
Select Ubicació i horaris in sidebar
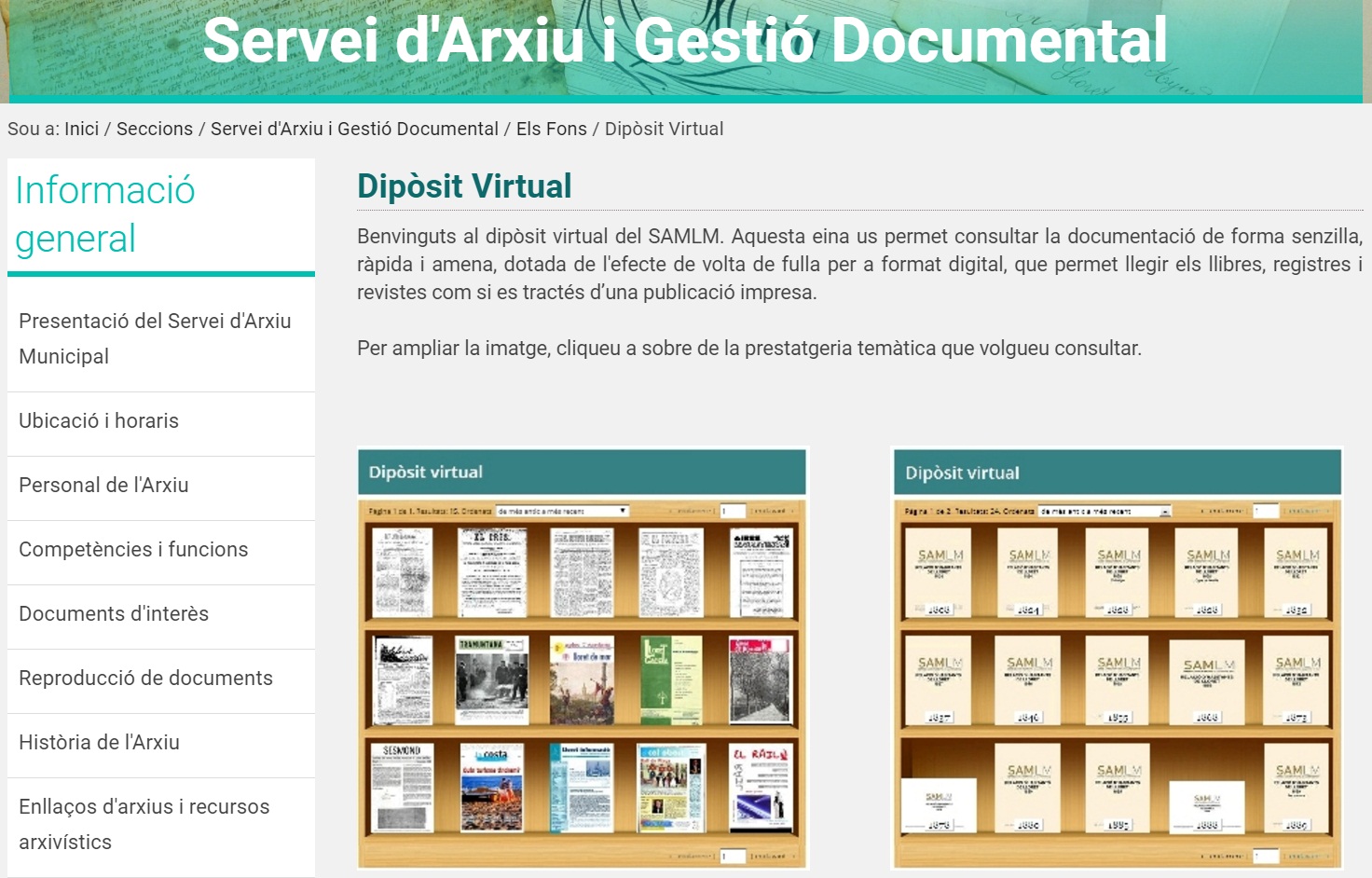tap(99, 420)
